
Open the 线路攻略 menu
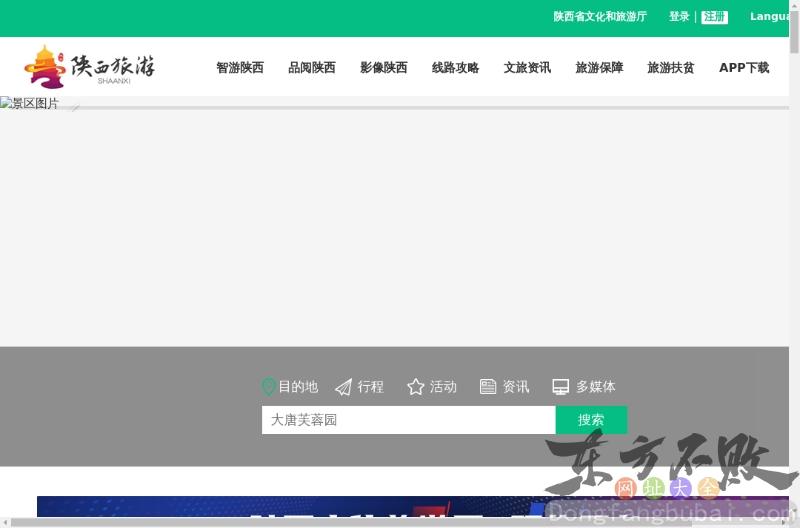pyautogui.click(x=456, y=67)
